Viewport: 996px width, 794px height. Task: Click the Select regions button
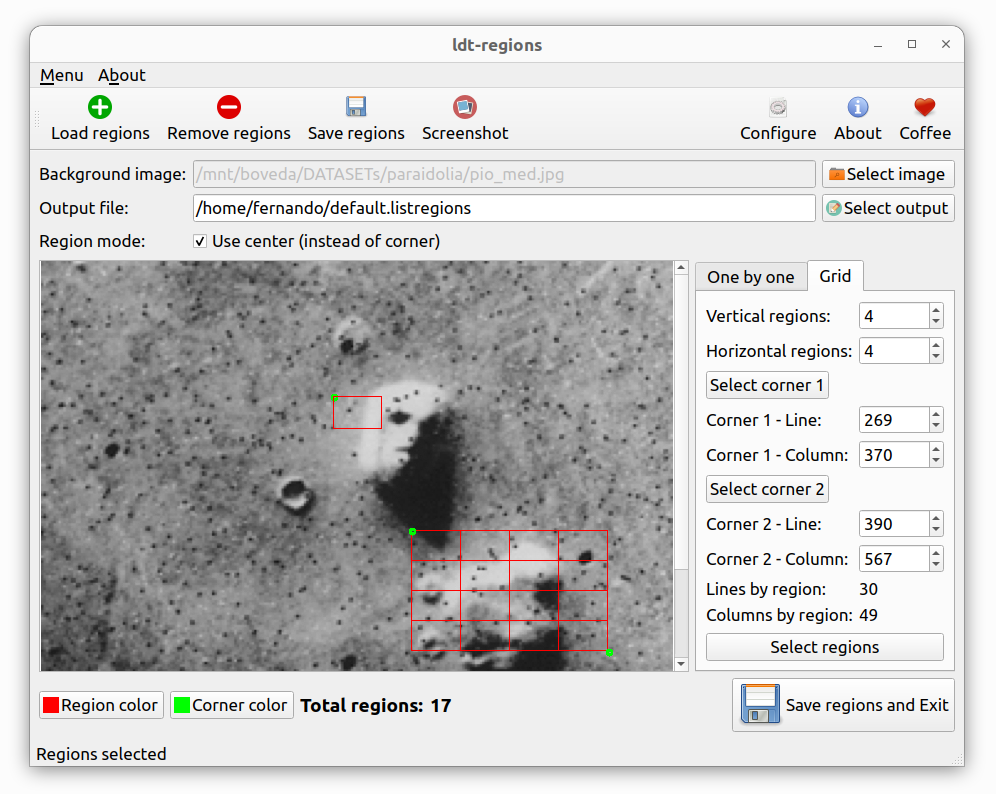coord(824,647)
